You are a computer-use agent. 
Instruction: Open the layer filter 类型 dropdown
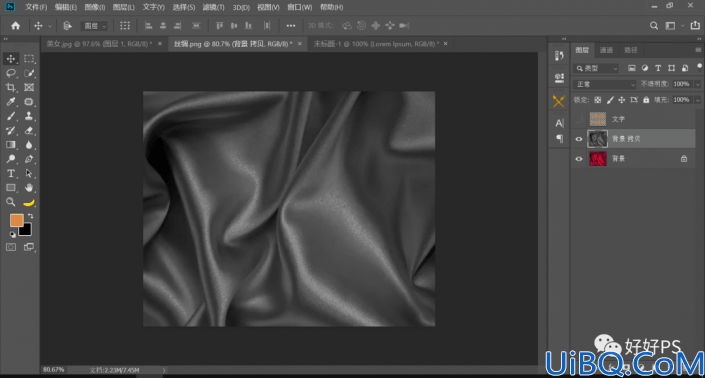[597, 68]
